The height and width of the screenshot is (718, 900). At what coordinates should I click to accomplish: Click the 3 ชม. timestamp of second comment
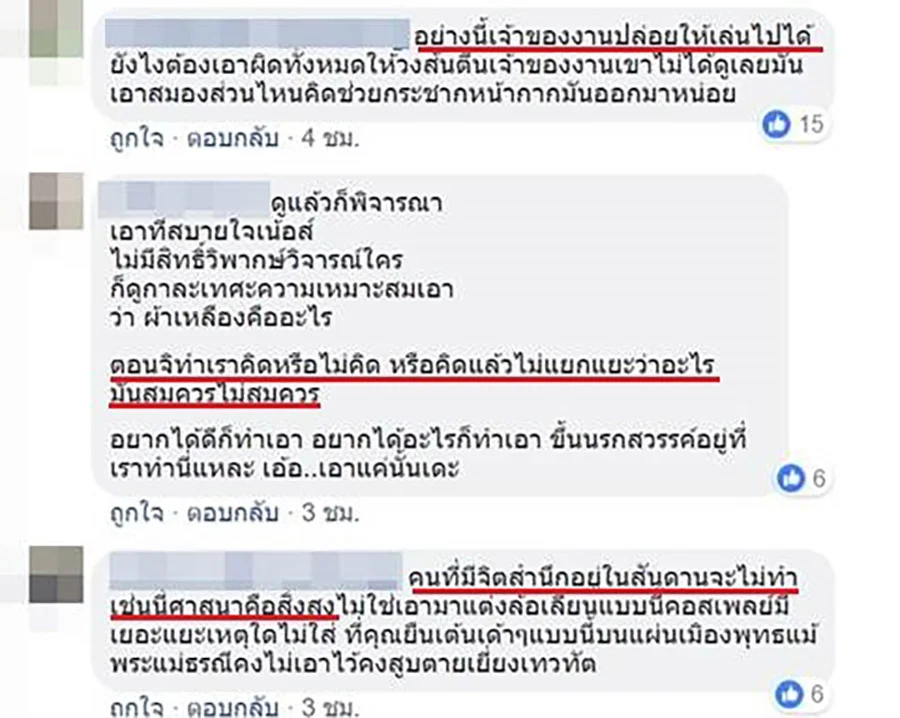(331, 513)
